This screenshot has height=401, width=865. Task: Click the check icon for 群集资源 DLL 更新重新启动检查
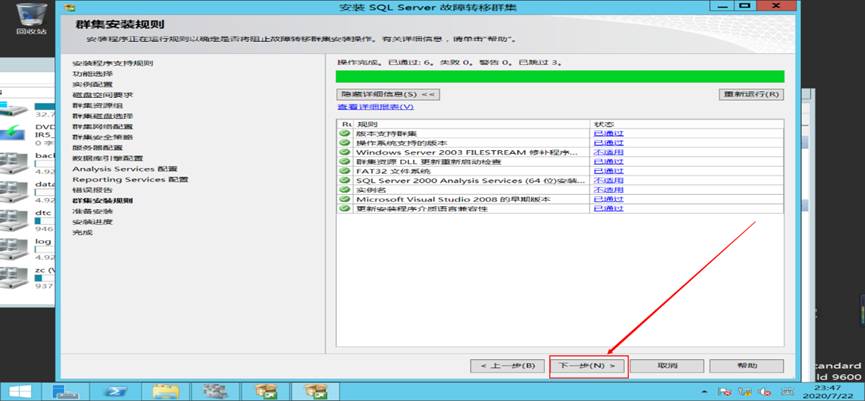click(x=344, y=162)
